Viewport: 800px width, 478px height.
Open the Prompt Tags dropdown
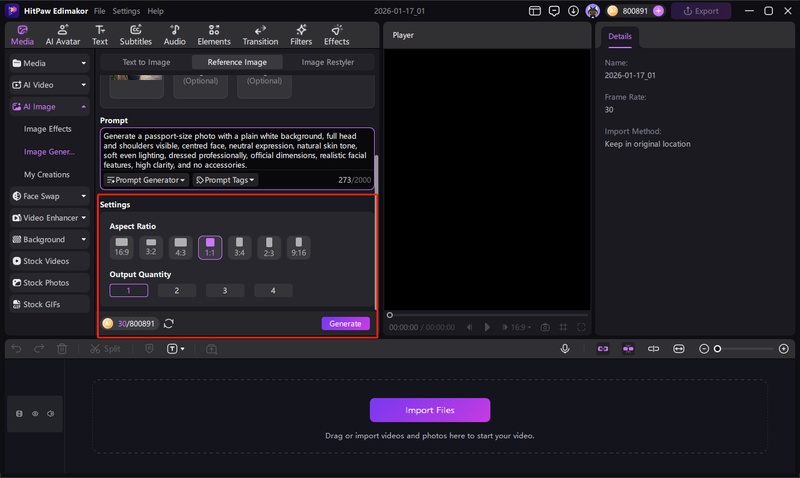(225, 180)
